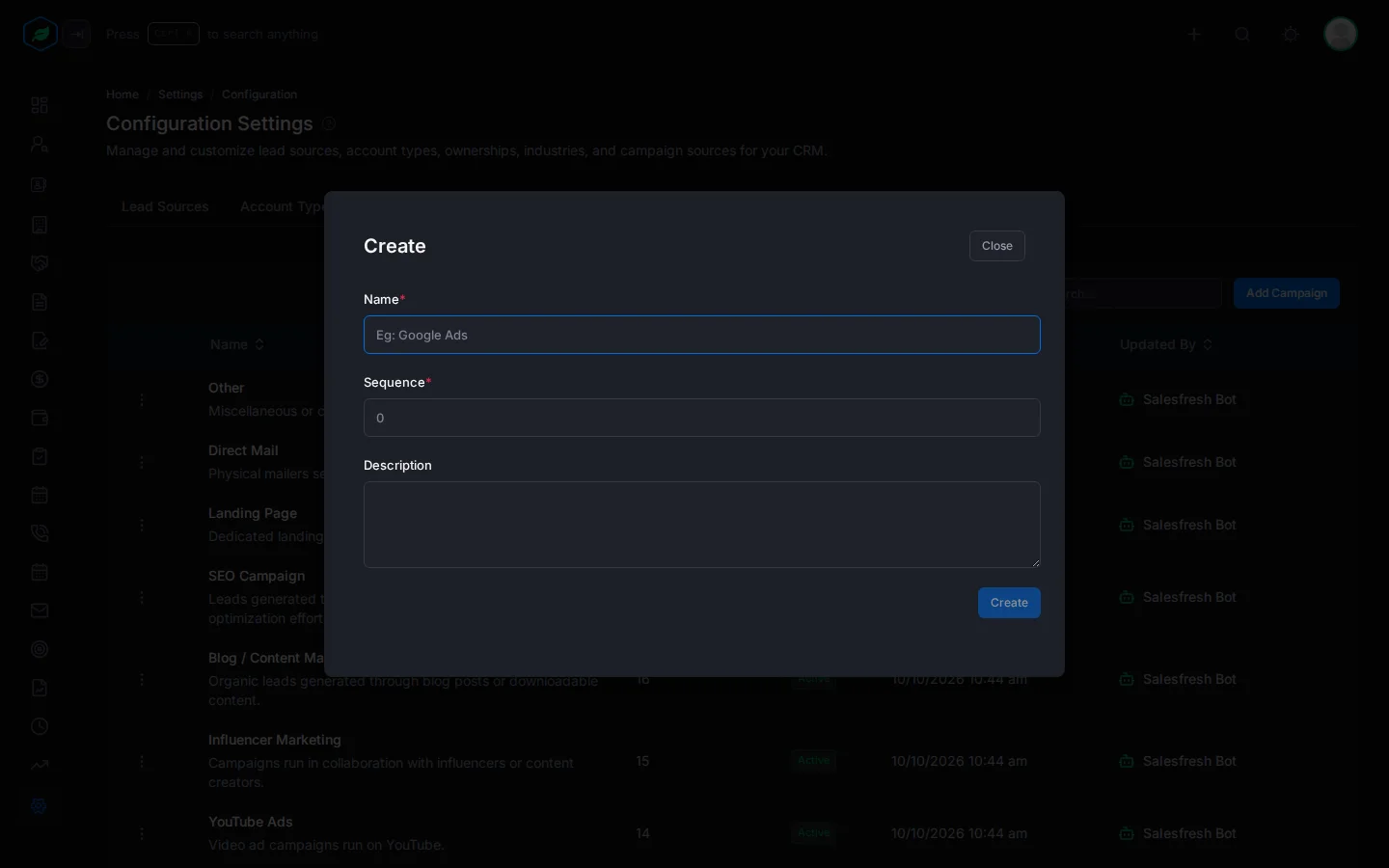Sort the table by the Name column
This screenshot has height=868, width=1389.
[237, 344]
